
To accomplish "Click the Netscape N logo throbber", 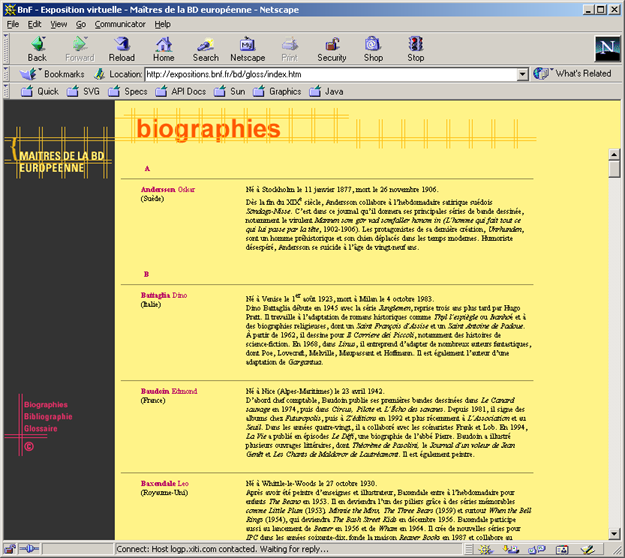I will point(605,48).
